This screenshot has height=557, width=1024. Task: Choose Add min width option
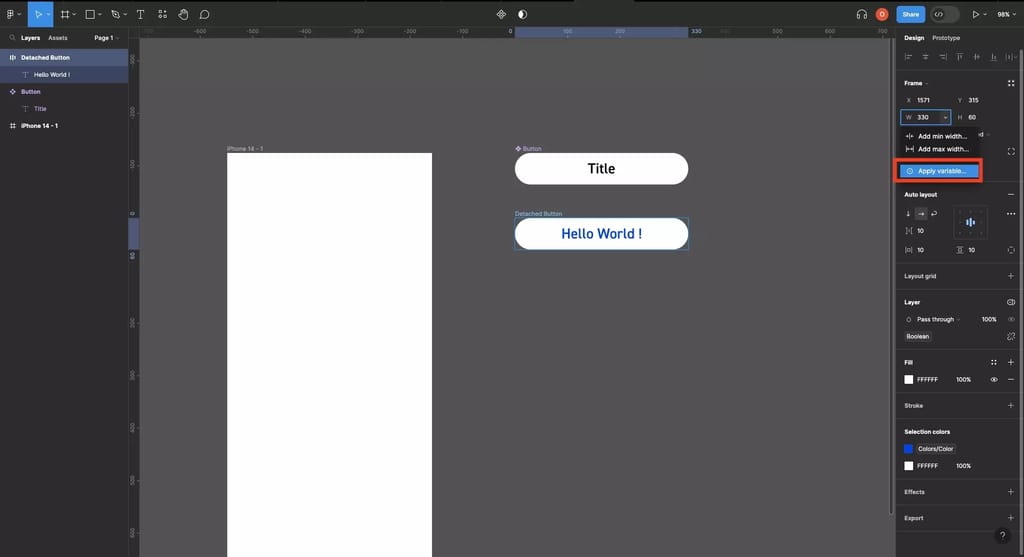tap(937, 136)
